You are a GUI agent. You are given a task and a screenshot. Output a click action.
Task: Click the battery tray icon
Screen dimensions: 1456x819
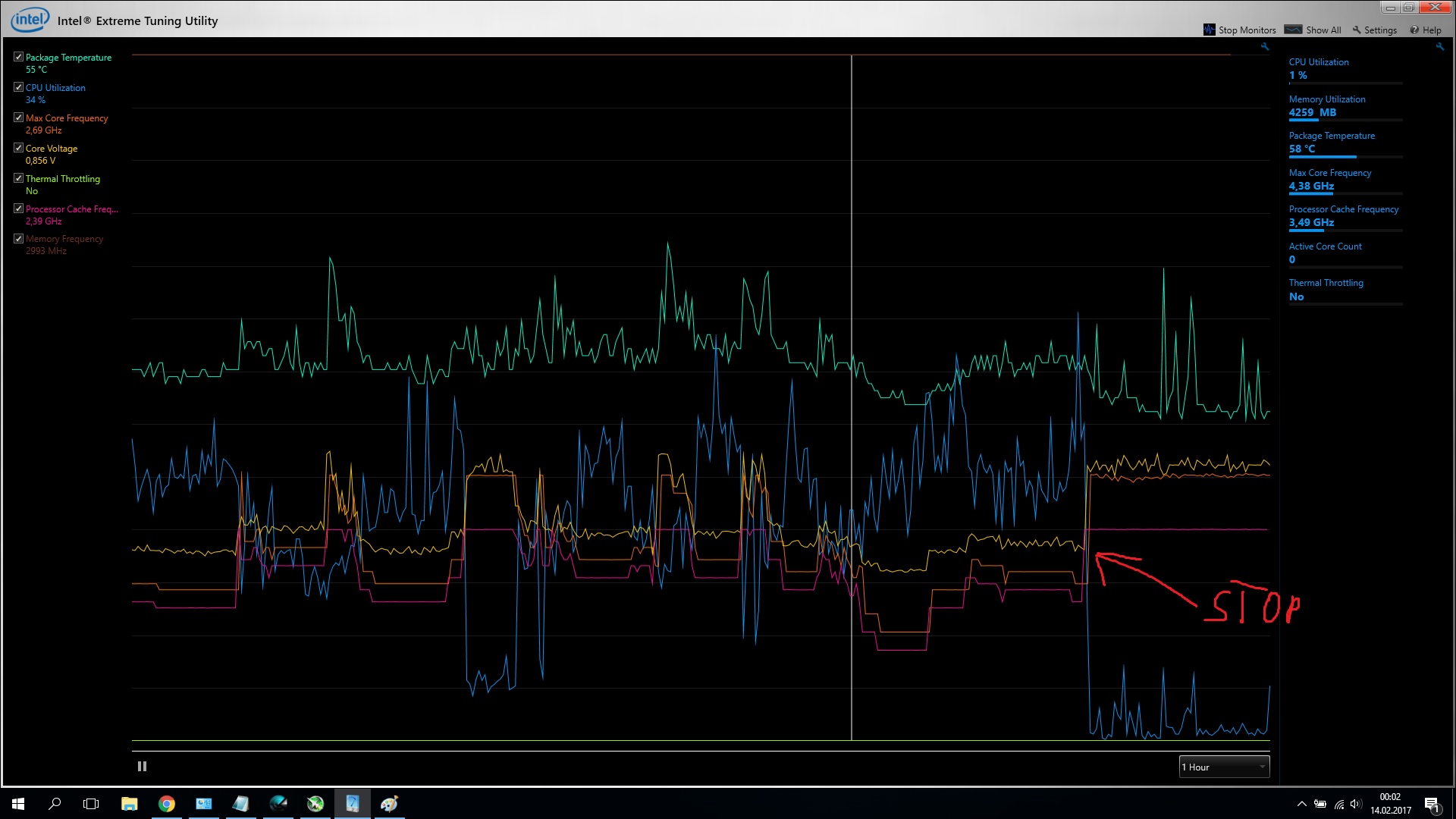click(1320, 804)
